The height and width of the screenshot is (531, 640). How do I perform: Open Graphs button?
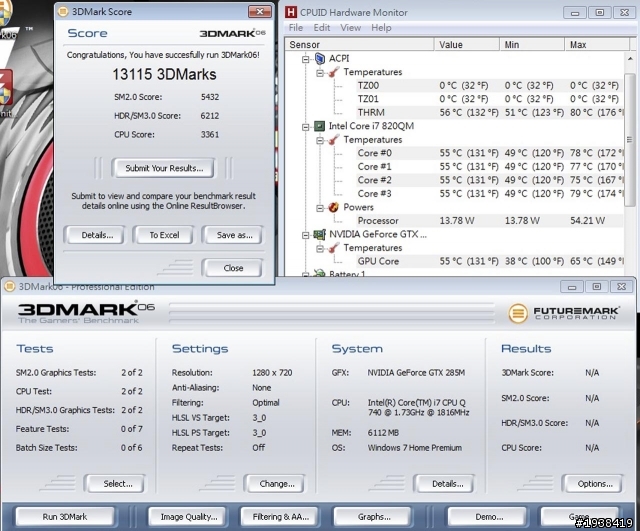click(x=374, y=517)
